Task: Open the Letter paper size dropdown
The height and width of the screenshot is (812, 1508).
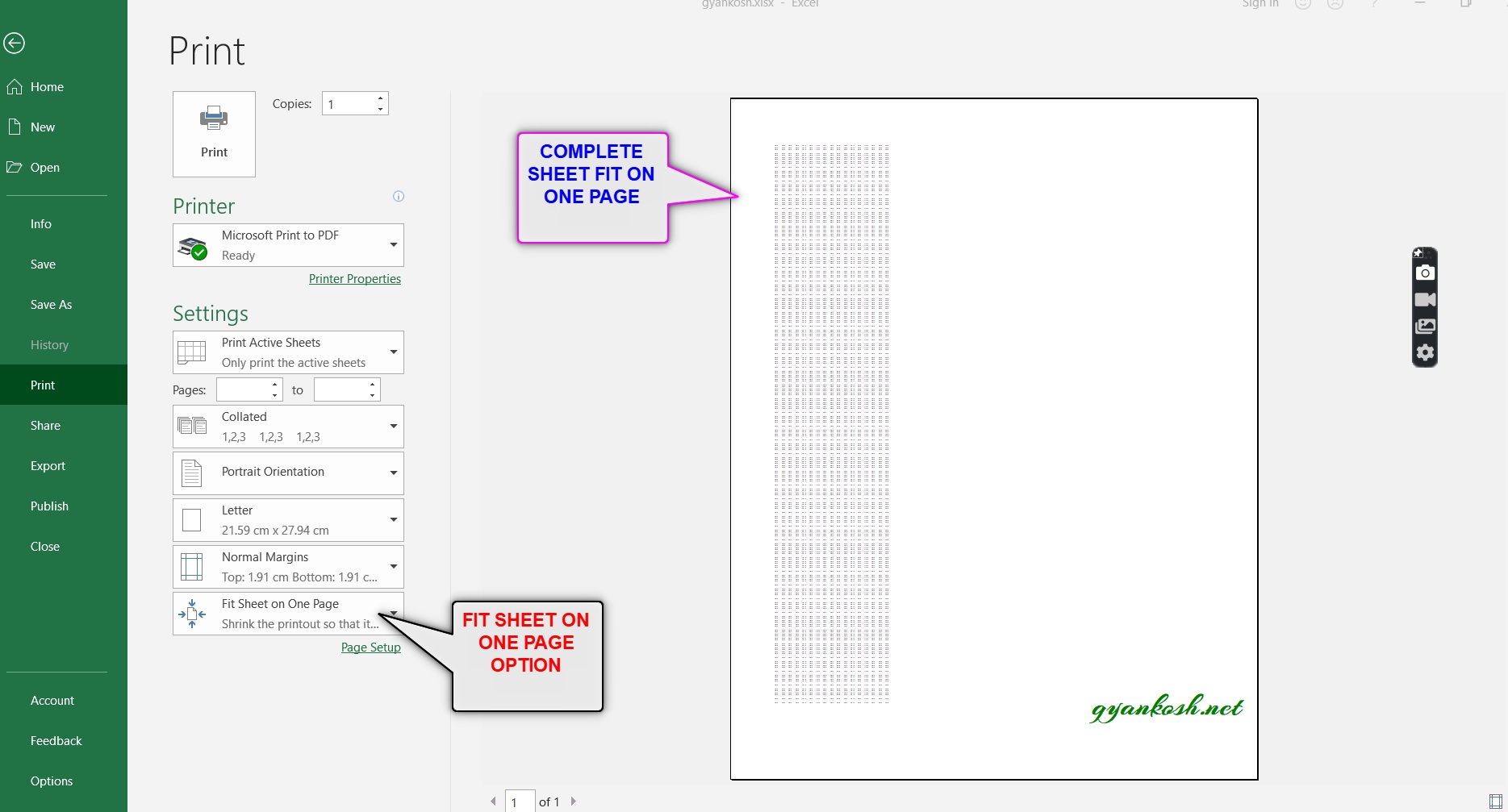Action: [x=288, y=520]
